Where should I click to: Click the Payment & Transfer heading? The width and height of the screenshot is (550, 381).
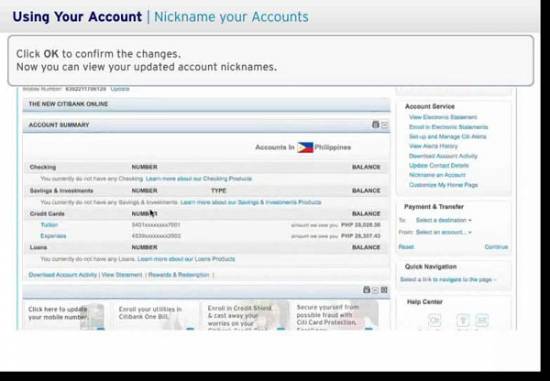434,207
